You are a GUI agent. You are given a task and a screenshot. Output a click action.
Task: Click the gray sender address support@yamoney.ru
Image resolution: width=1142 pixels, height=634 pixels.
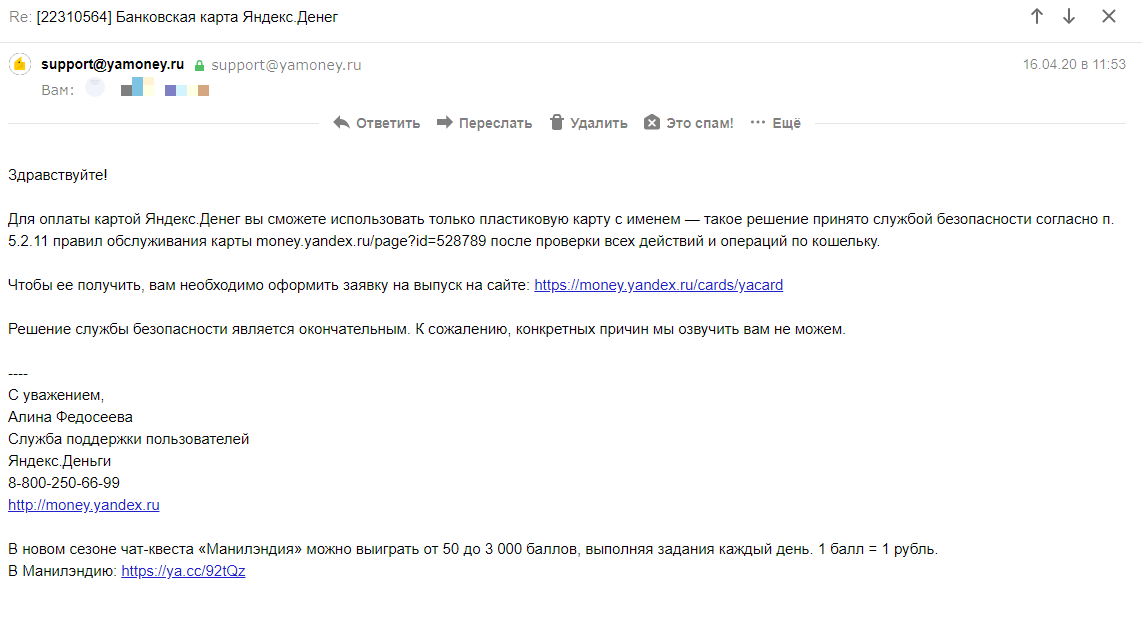286,65
